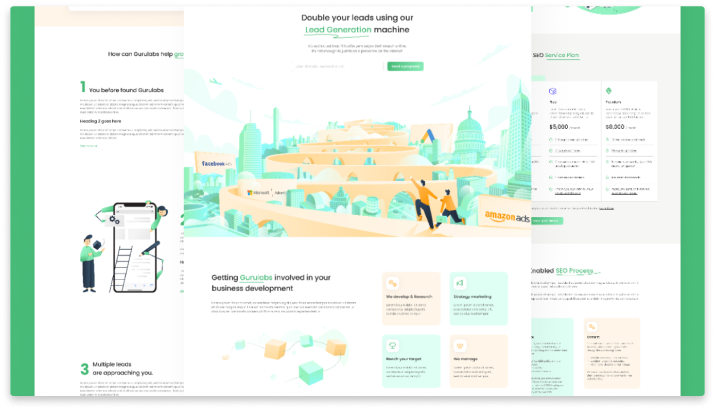Click the Microsoft Advertising logo
The height and width of the screenshot is (410, 715).
point(262,190)
